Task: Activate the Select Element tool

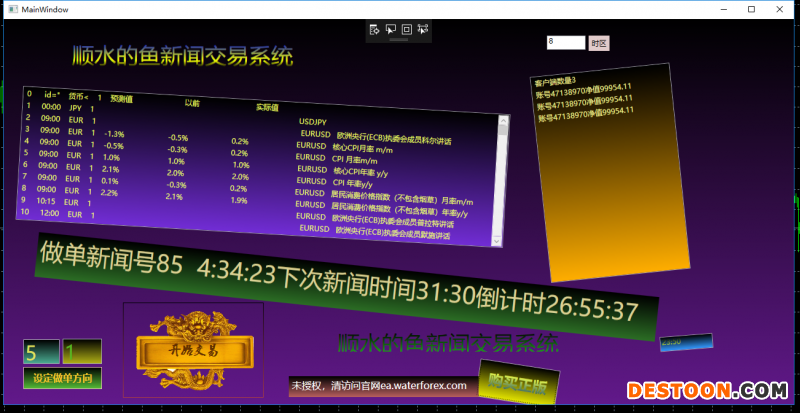Action: point(390,30)
